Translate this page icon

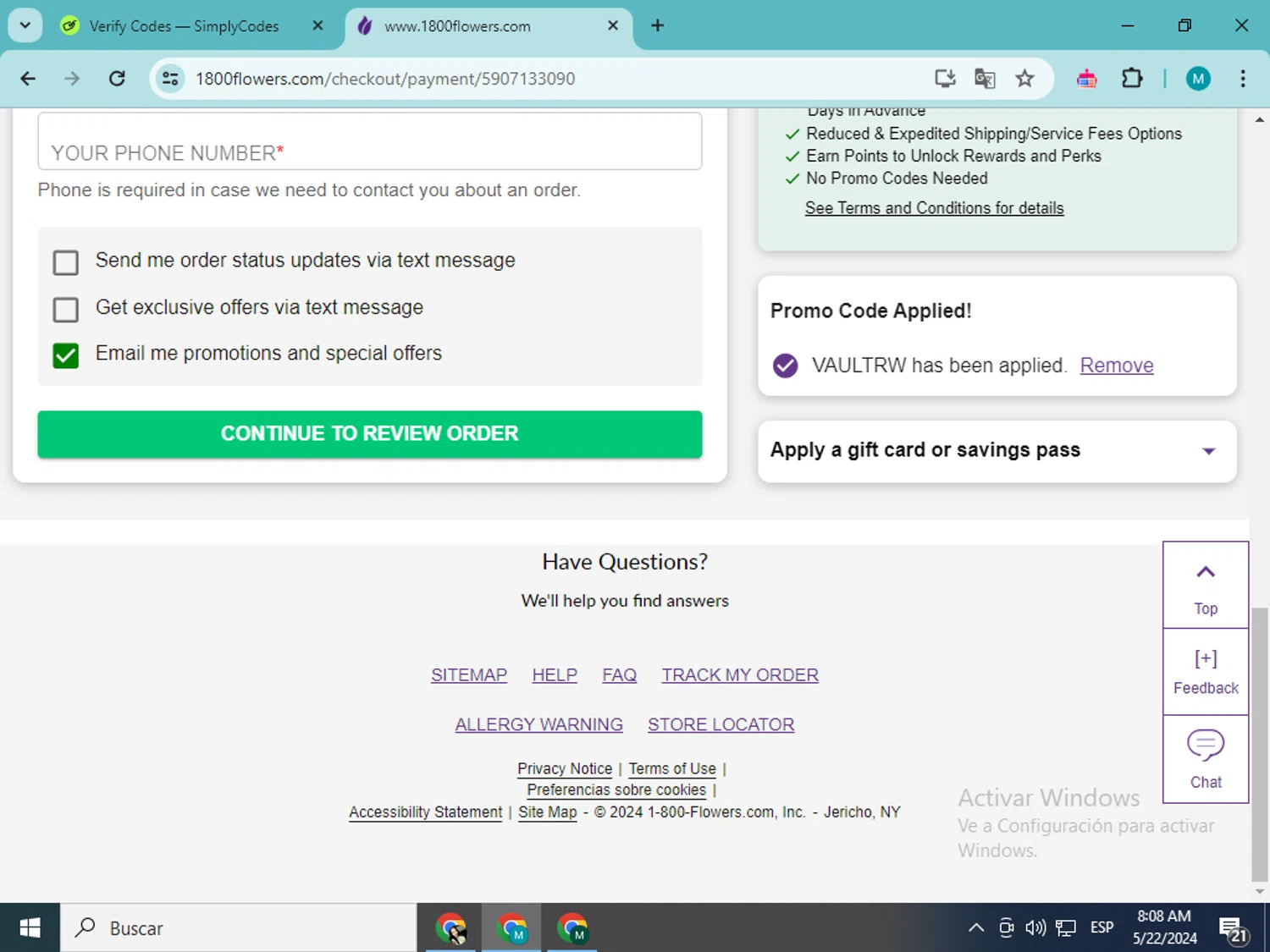click(985, 79)
